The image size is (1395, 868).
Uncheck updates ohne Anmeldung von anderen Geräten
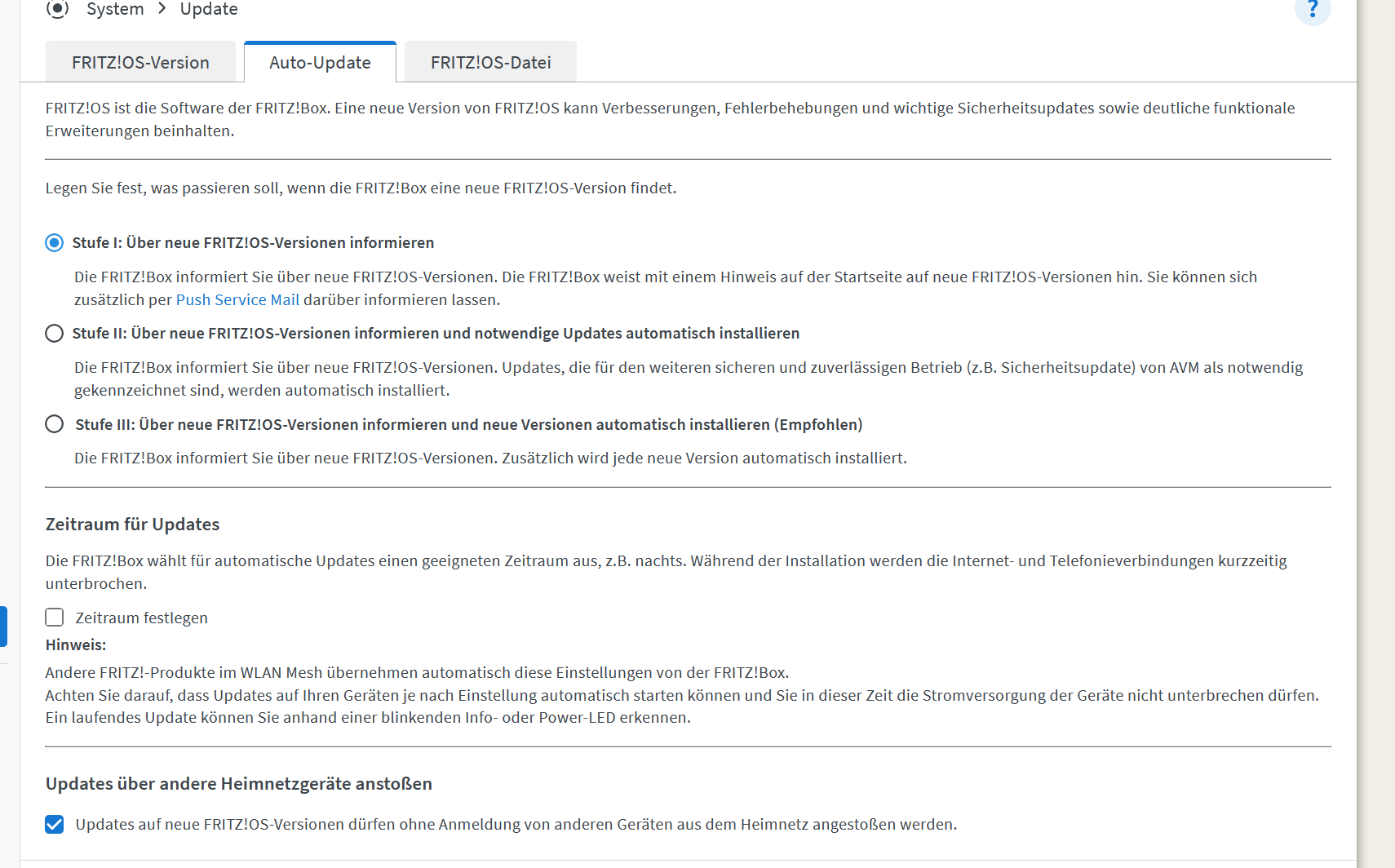pyautogui.click(x=55, y=825)
